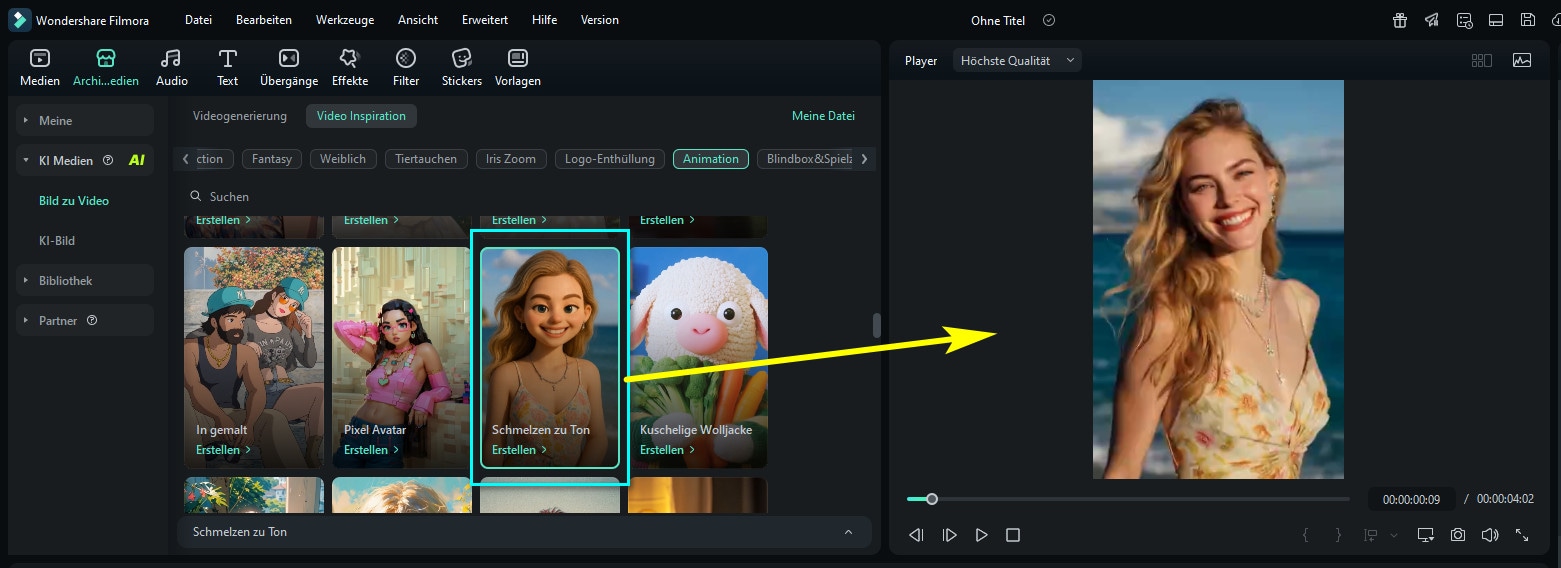Click the layout panel icon in title bar
The width and height of the screenshot is (1561, 568).
click(1496, 20)
